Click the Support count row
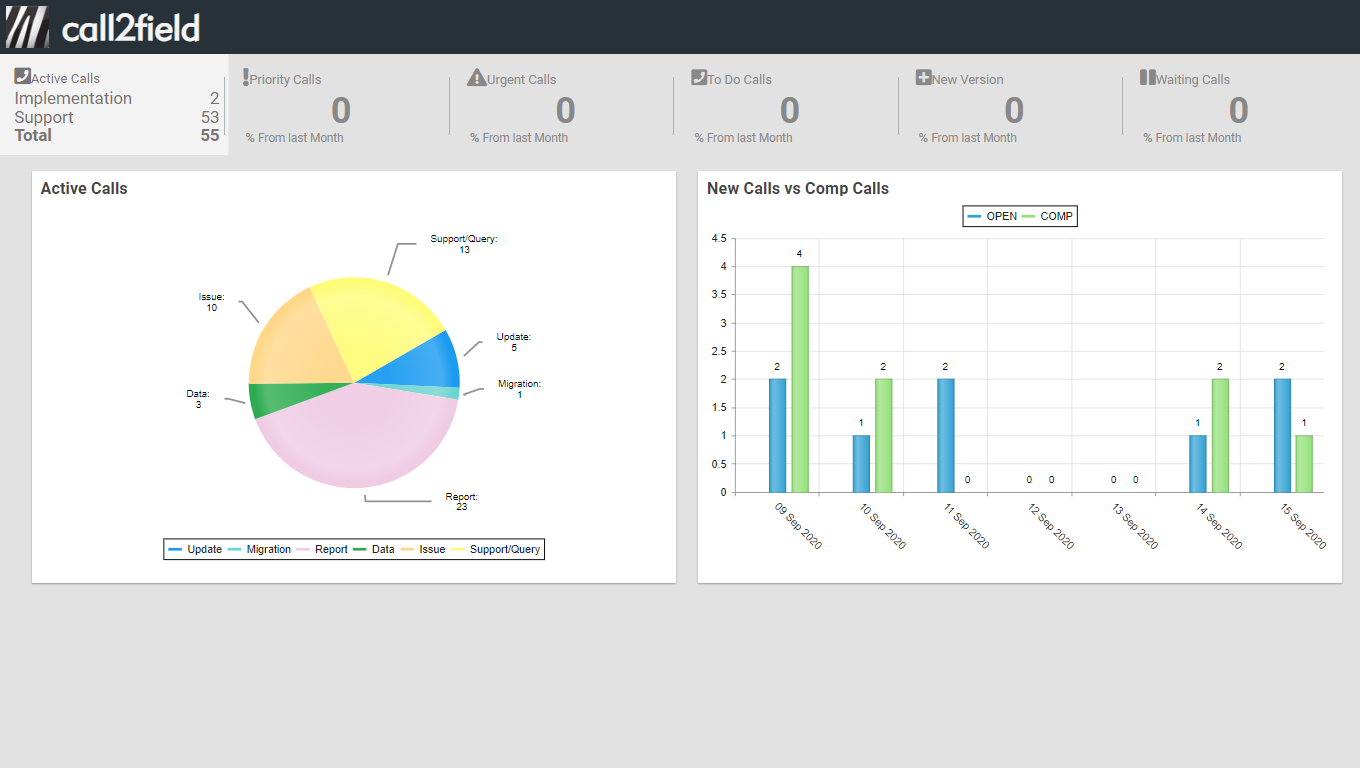Image resolution: width=1360 pixels, height=768 pixels. tap(117, 117)
